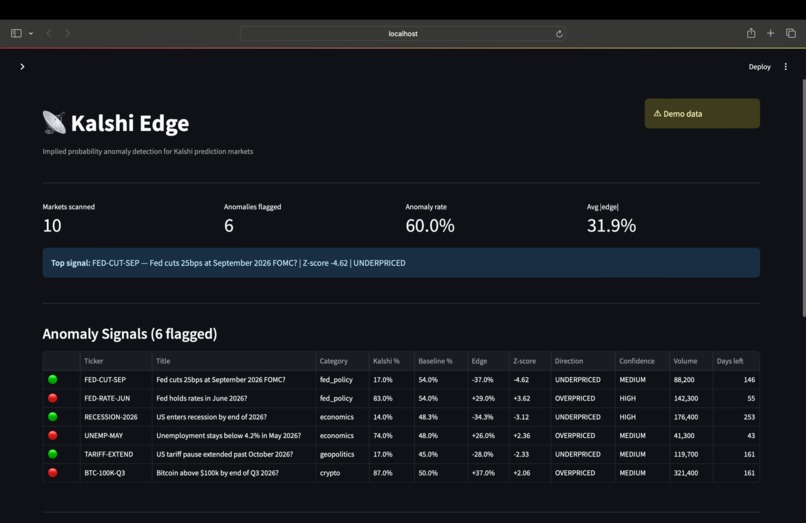
Task: Select the FED-RATE-JUN ticker cell
Action: [116, 398]
